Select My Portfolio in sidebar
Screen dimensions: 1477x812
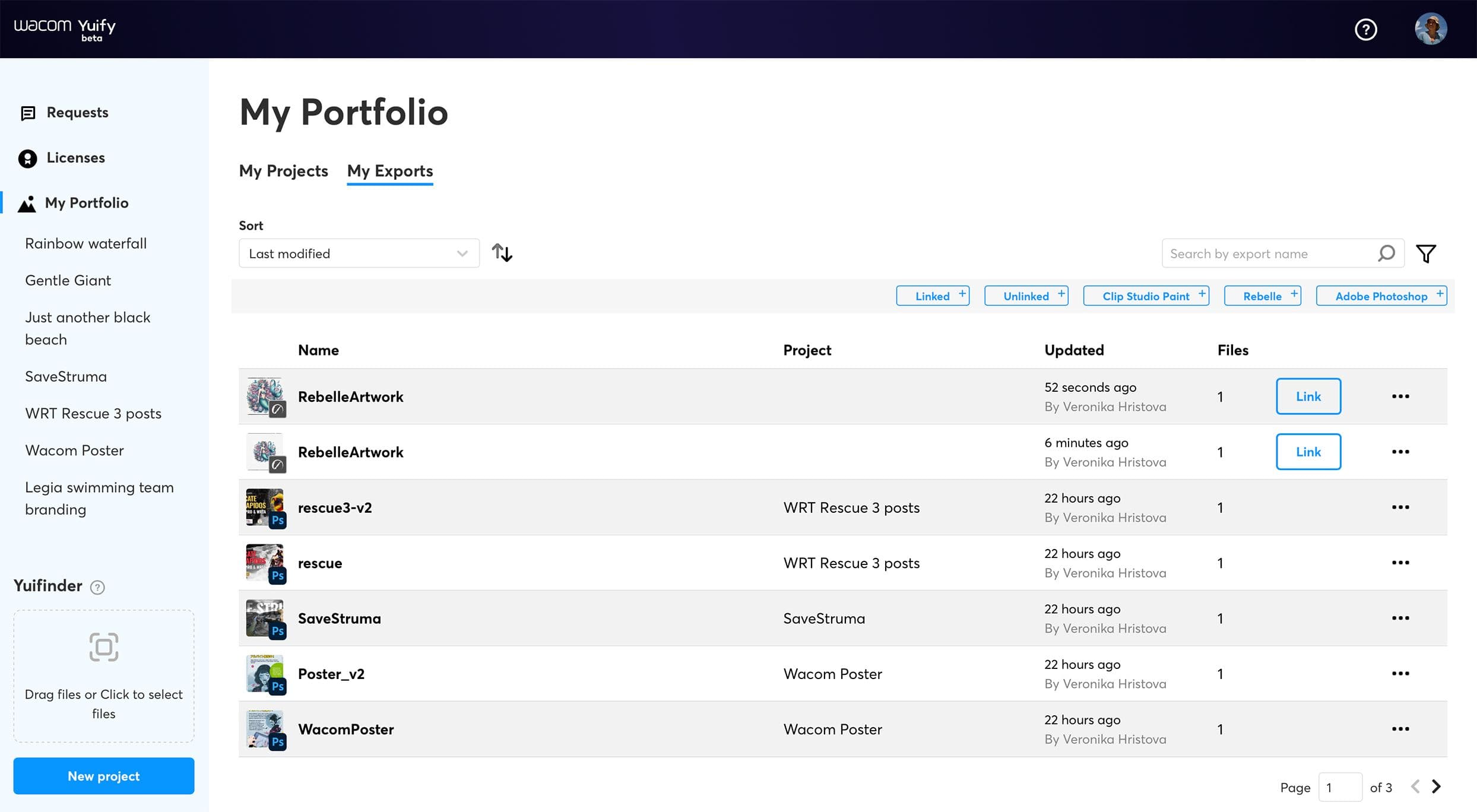pyautogui.click(x=74, y=203)
